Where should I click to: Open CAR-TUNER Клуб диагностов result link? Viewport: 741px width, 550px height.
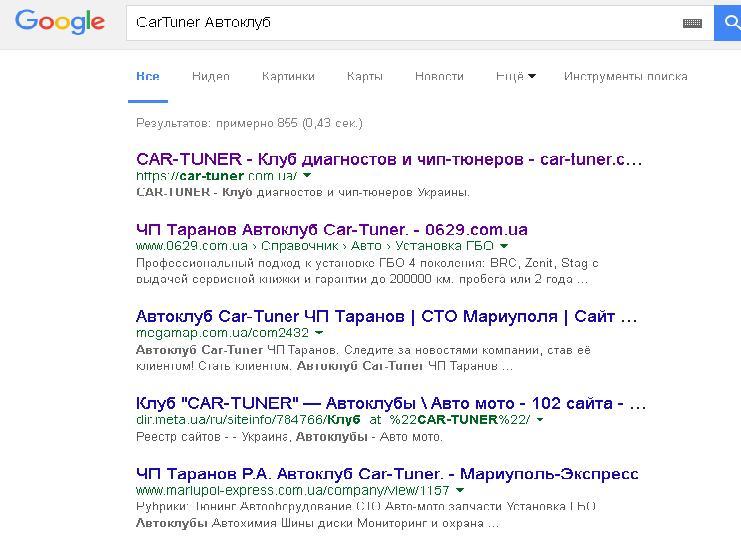click(x=388, y=159)
